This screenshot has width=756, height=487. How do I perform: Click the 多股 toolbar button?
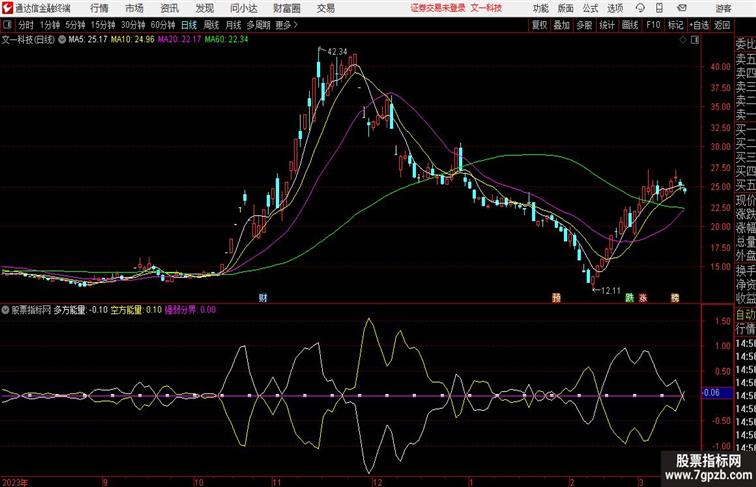click(x=584, y=25)
